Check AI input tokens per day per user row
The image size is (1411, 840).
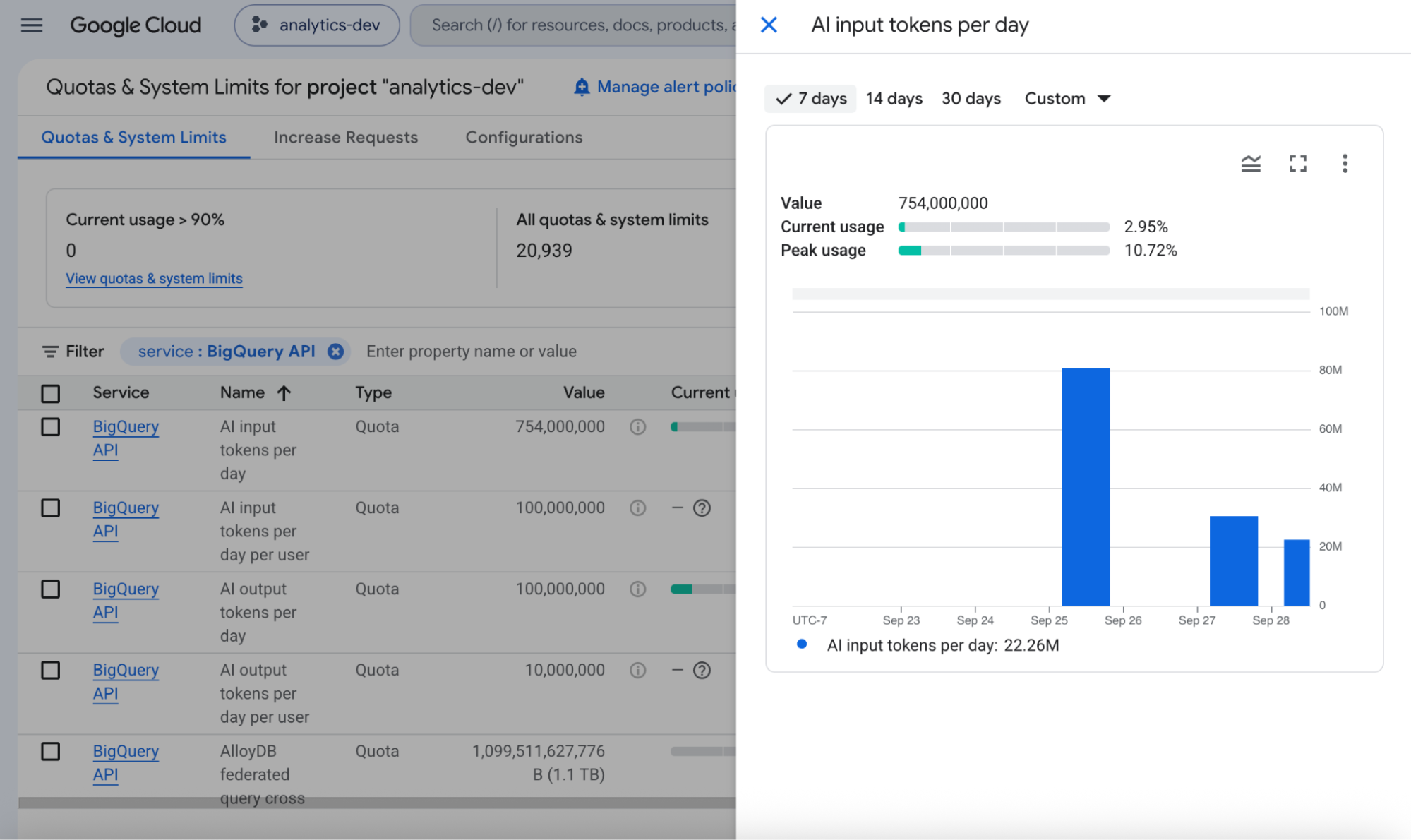coord(51,508)
